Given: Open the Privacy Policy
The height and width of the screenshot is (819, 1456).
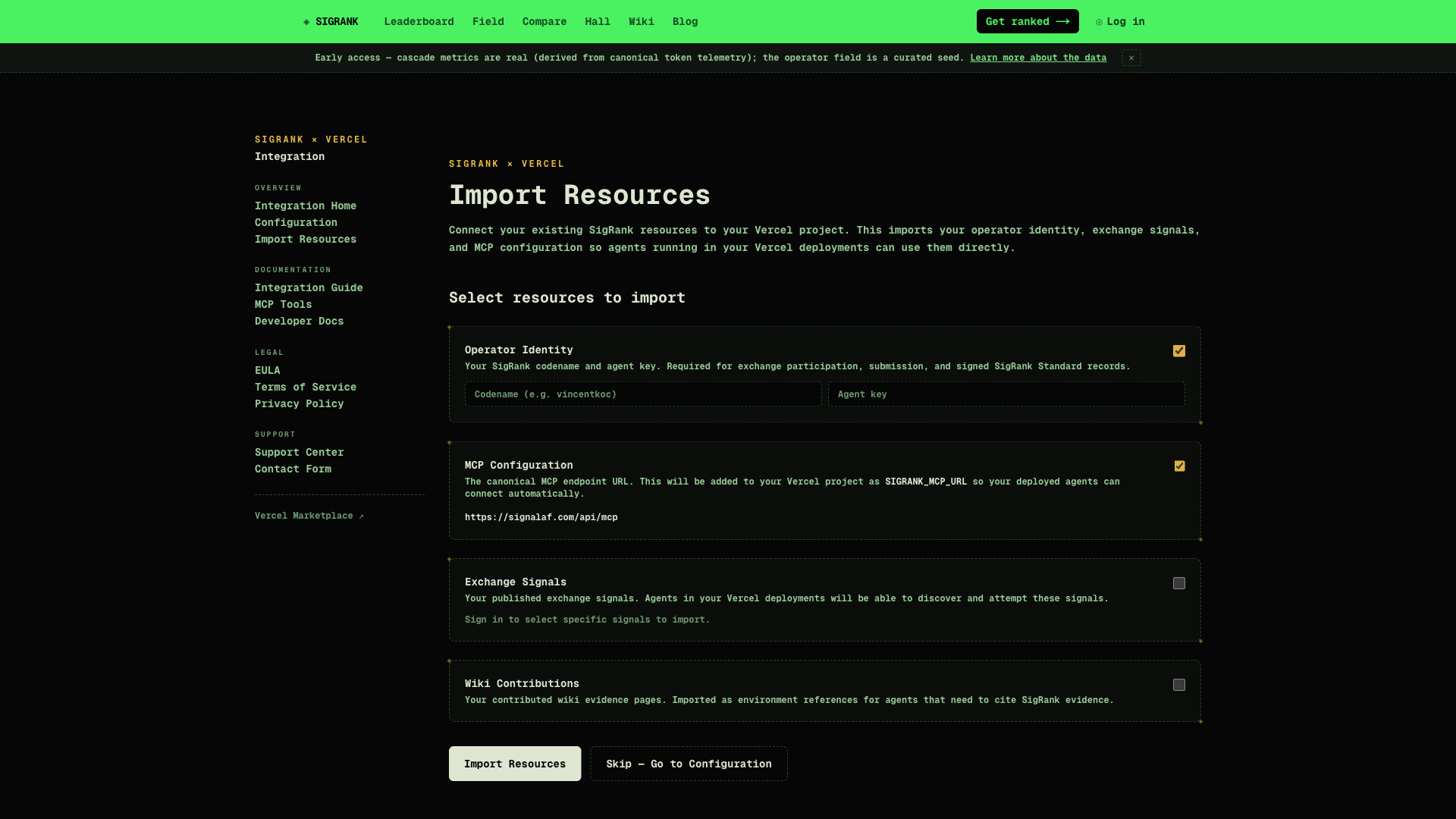Looking at the screenshot, I should click(299, 403).
